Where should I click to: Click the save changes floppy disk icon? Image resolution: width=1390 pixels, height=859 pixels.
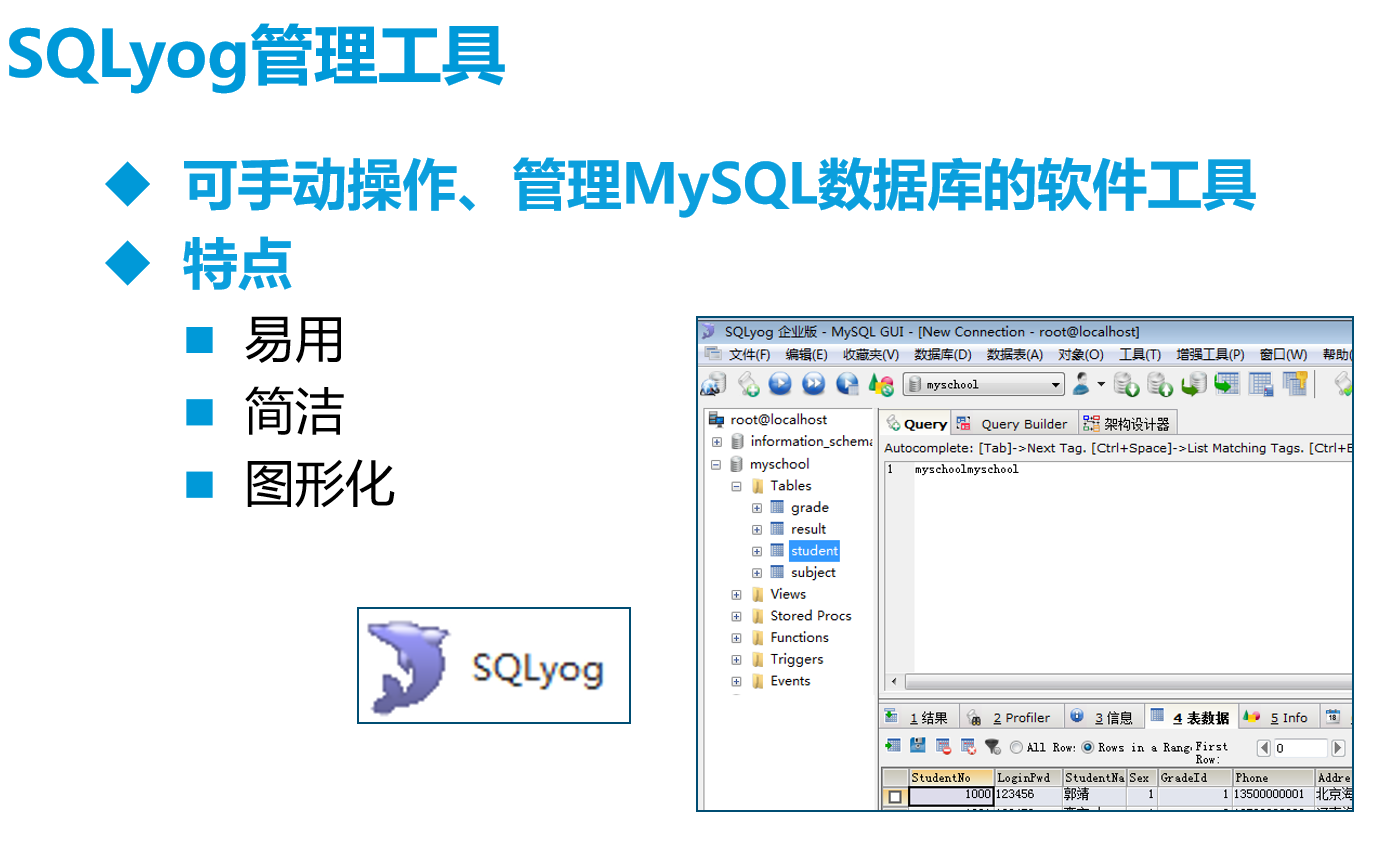(x=918, y=746)
